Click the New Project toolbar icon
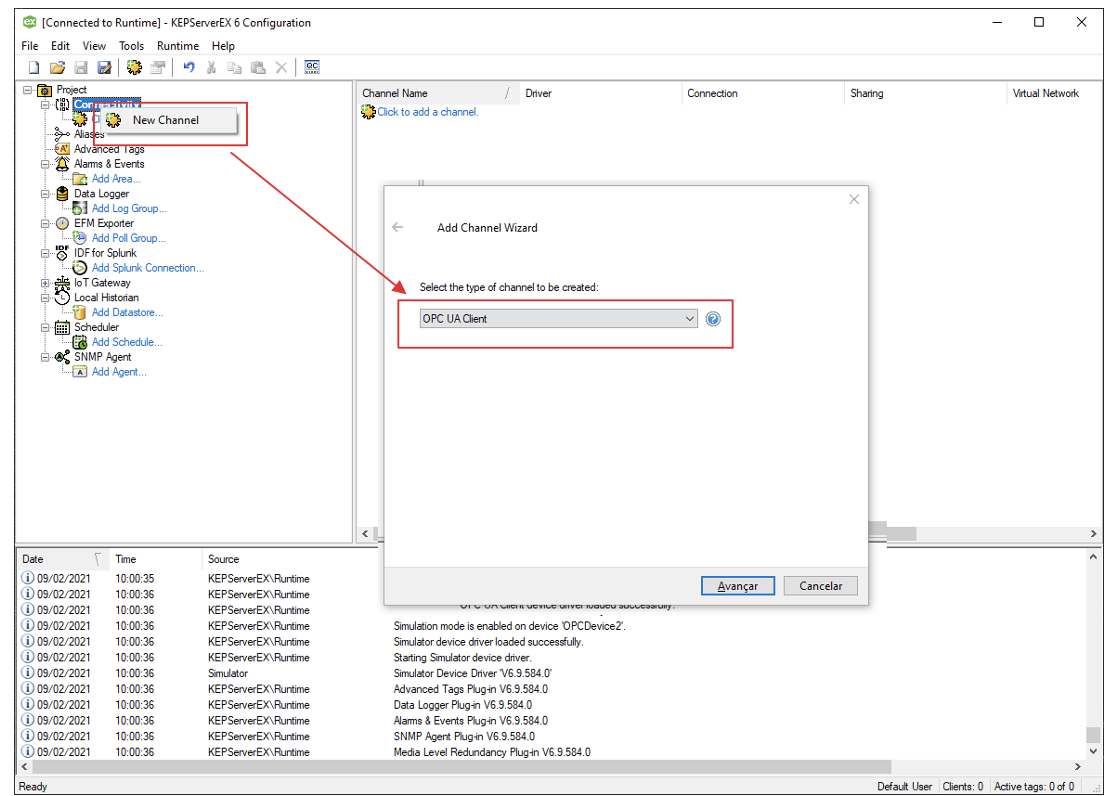The height and width of the screenshot is (796, 1110). (33, 67)
